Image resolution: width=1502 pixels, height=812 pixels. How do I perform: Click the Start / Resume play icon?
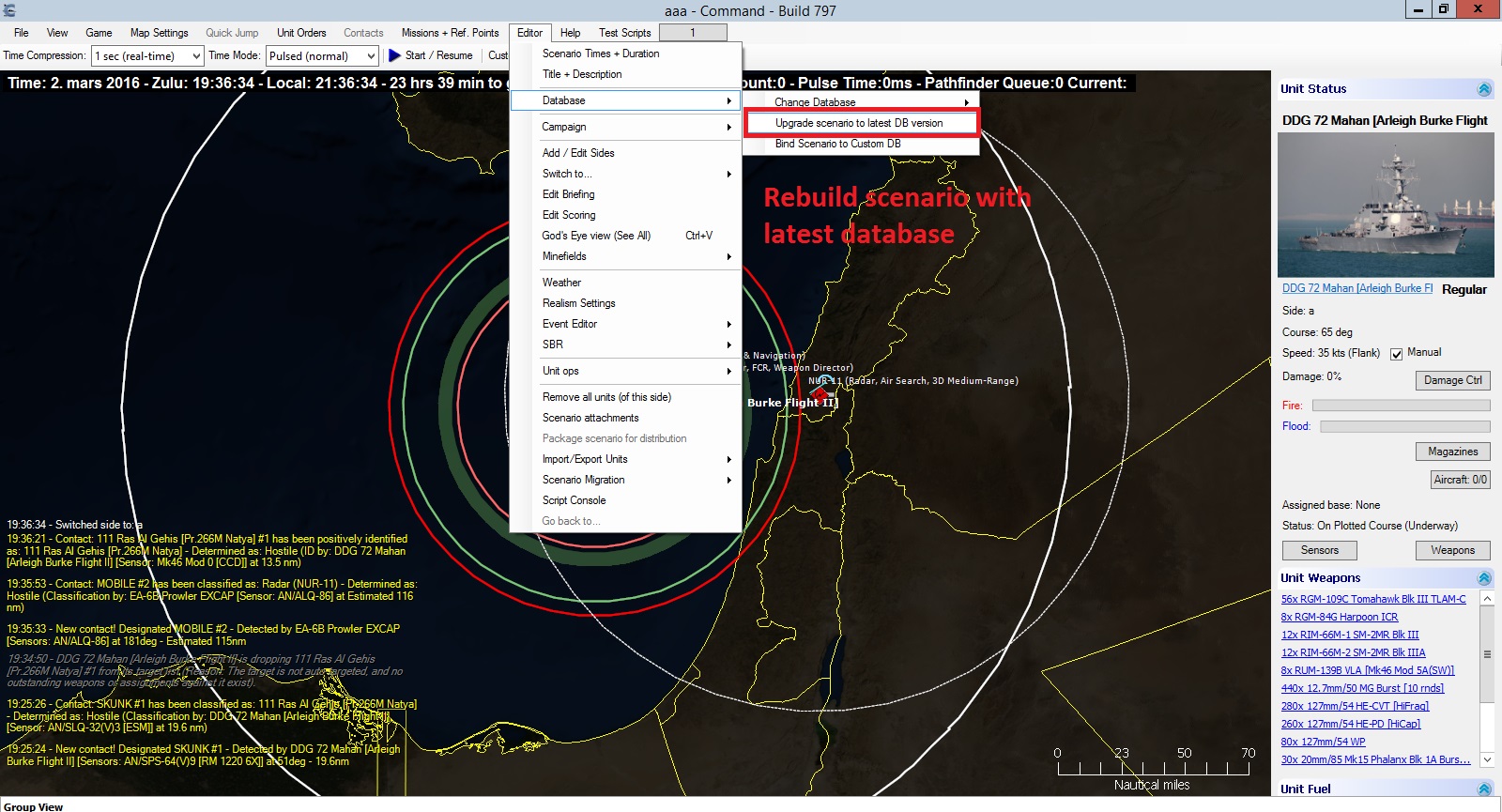394,55
